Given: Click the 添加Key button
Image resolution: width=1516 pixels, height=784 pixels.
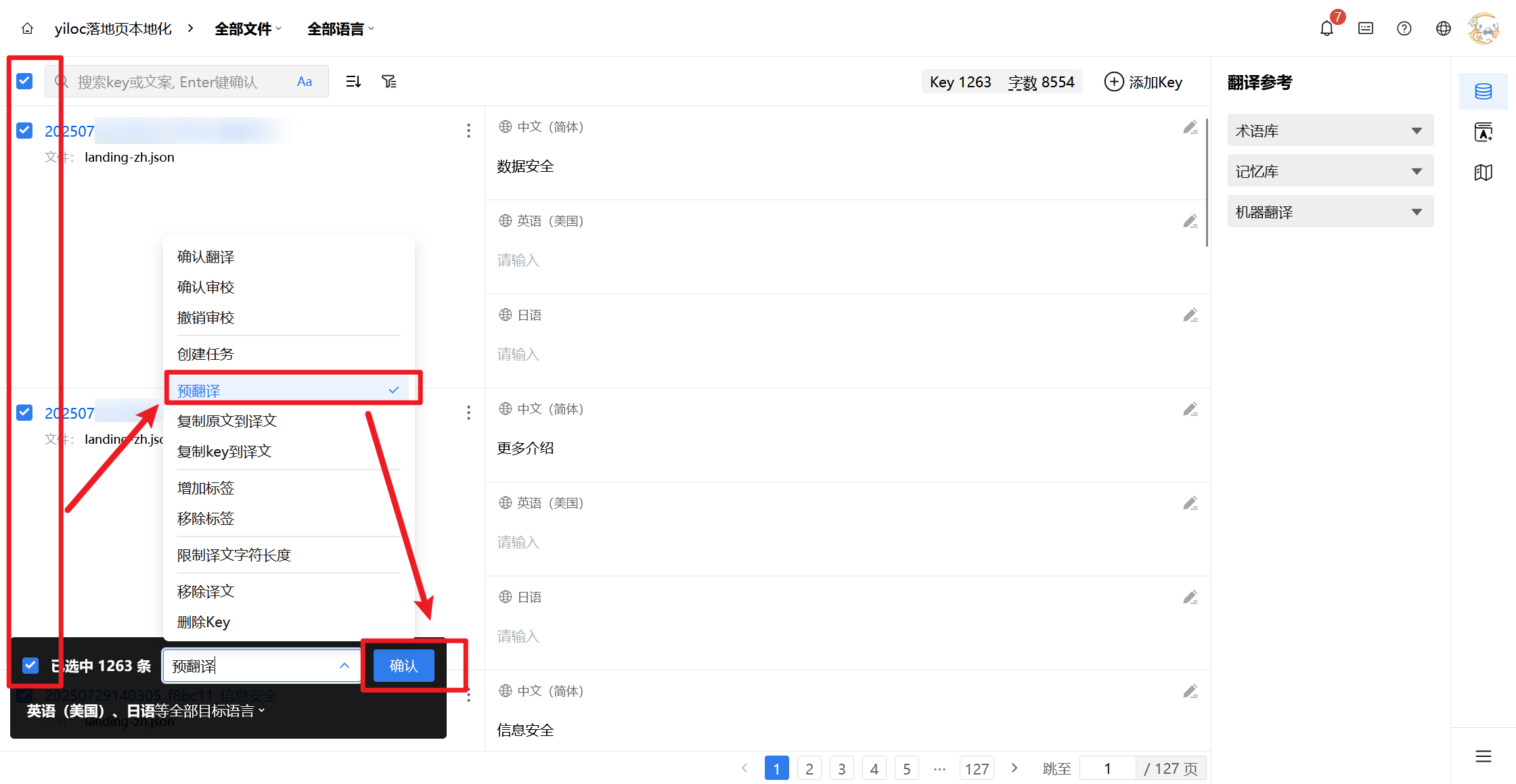Looking at the screenshot, I should [1143, 82].
